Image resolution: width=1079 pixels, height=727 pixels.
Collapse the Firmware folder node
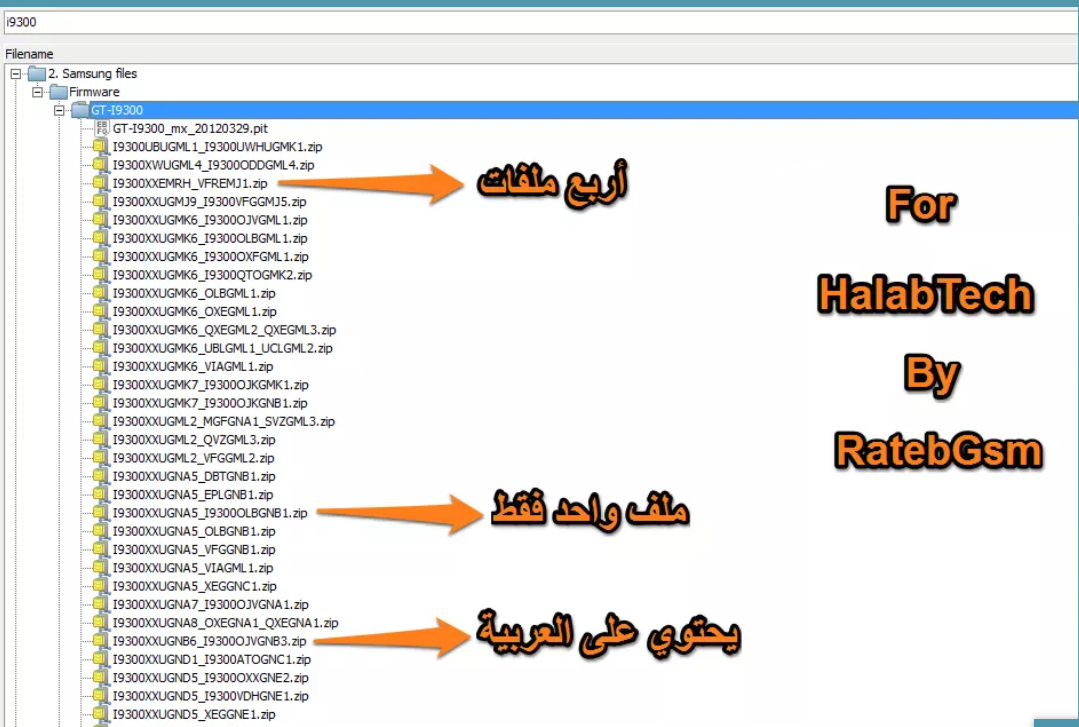coord(38,92)
